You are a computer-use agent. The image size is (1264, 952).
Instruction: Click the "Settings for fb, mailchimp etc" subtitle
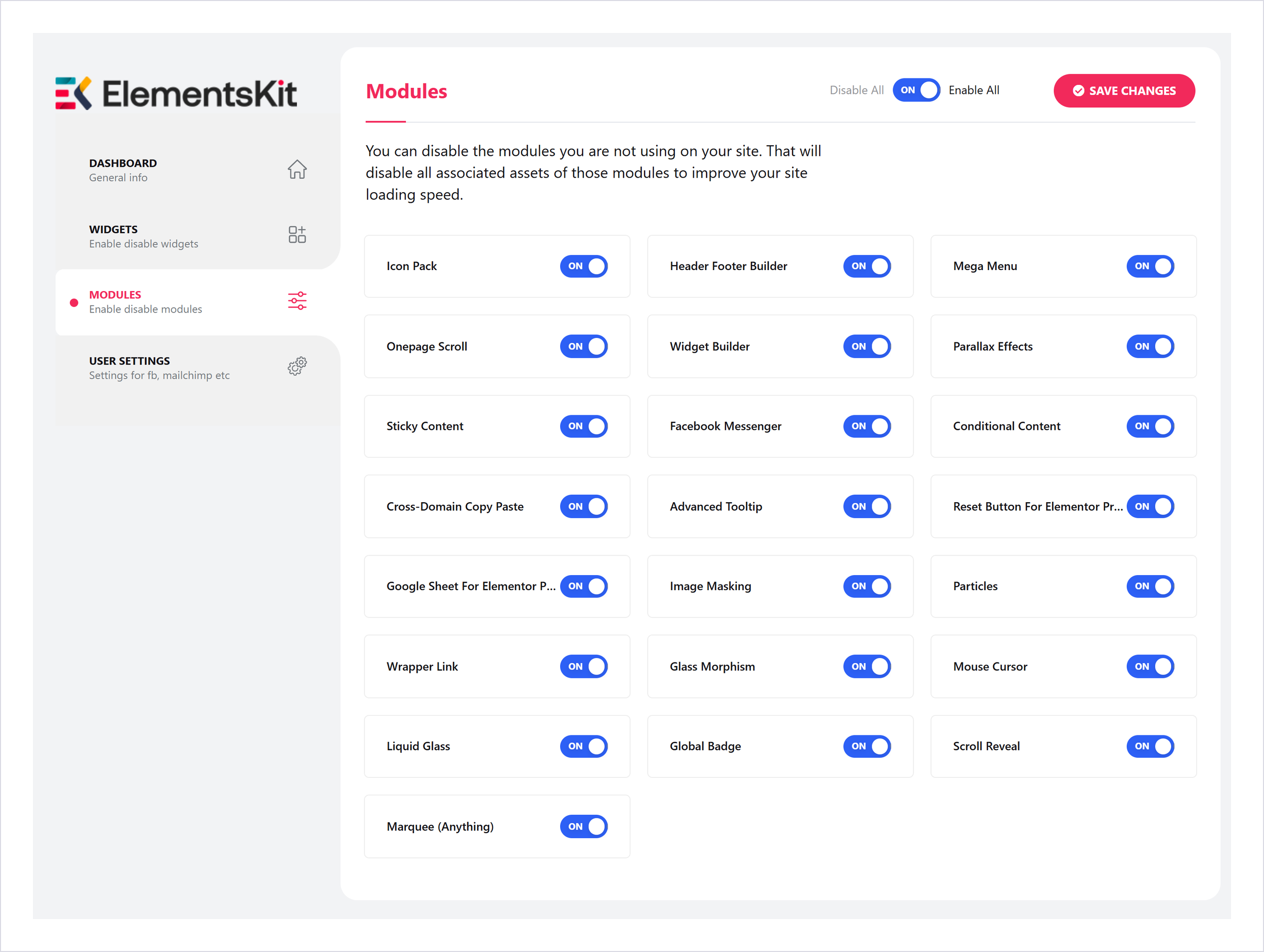(159, 375)
